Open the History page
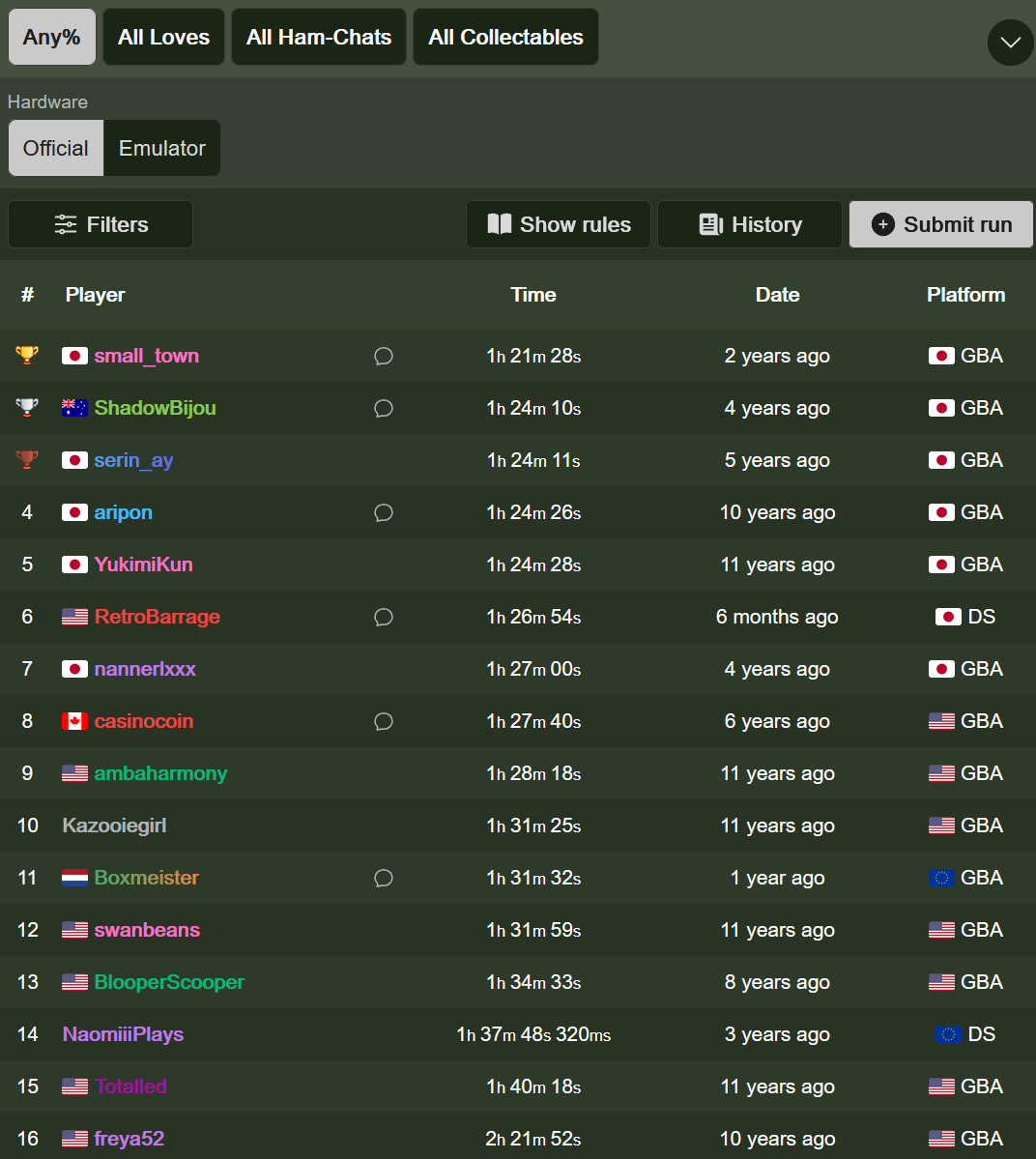1036x1159 pixels. (x=750, y=224)
